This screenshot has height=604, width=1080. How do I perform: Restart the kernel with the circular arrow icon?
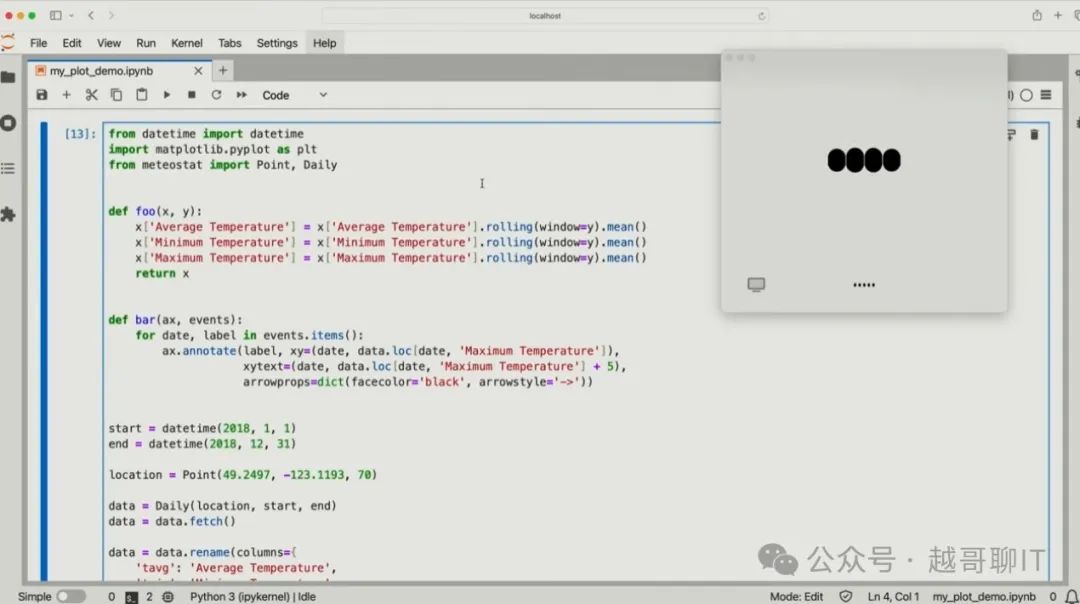pyautogui.click(x=216, y=95)
